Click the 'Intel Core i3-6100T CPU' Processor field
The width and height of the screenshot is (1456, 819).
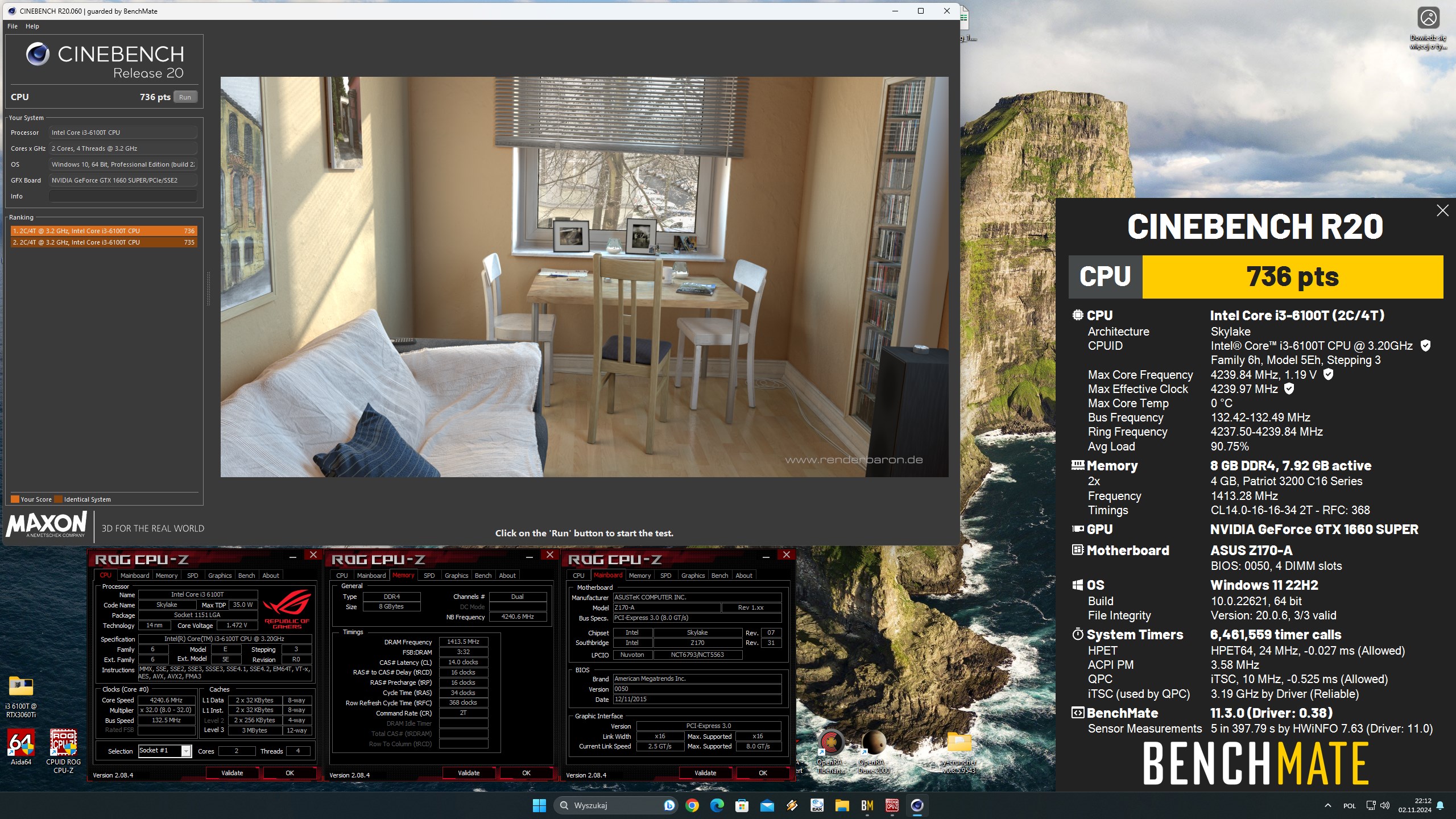[123, 133]
